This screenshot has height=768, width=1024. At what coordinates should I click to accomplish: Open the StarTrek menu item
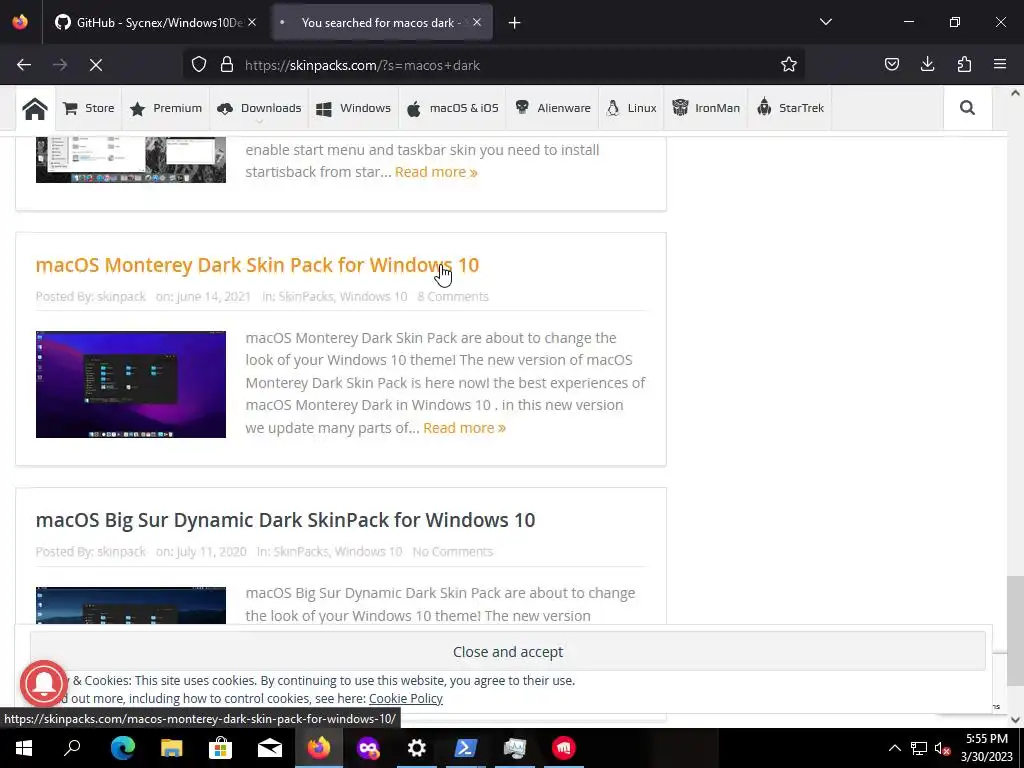click(x=790, y=108)
